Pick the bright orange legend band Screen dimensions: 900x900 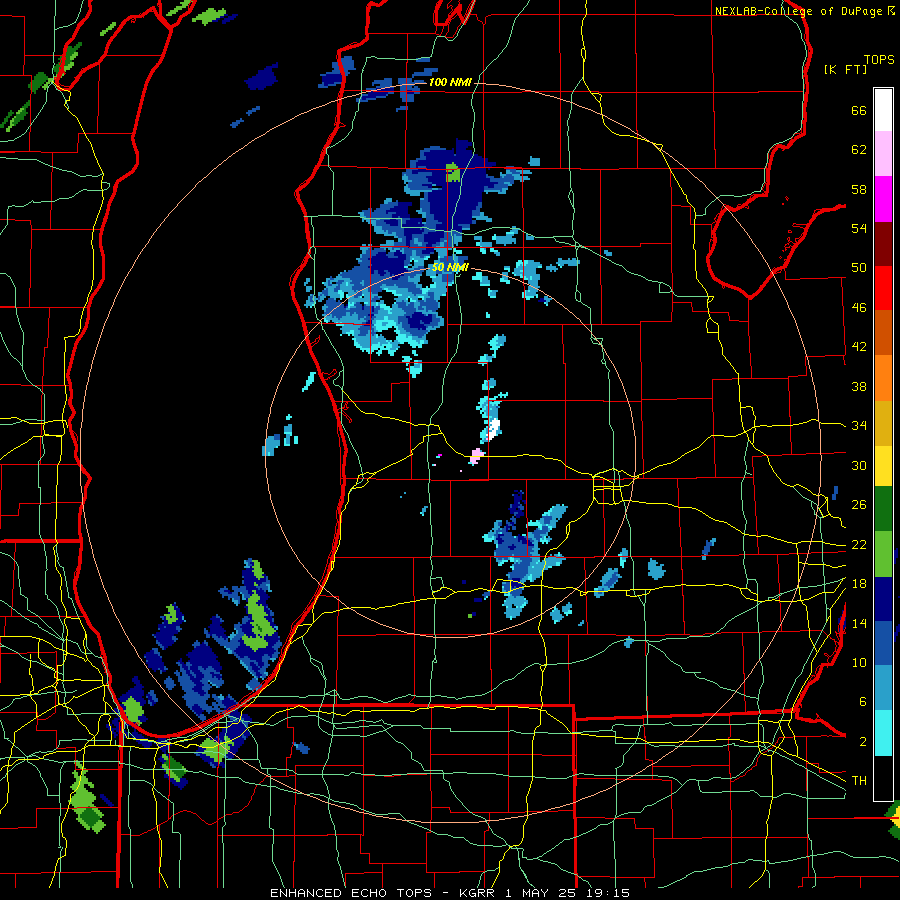pyautogui.click(x=883, y=378)
